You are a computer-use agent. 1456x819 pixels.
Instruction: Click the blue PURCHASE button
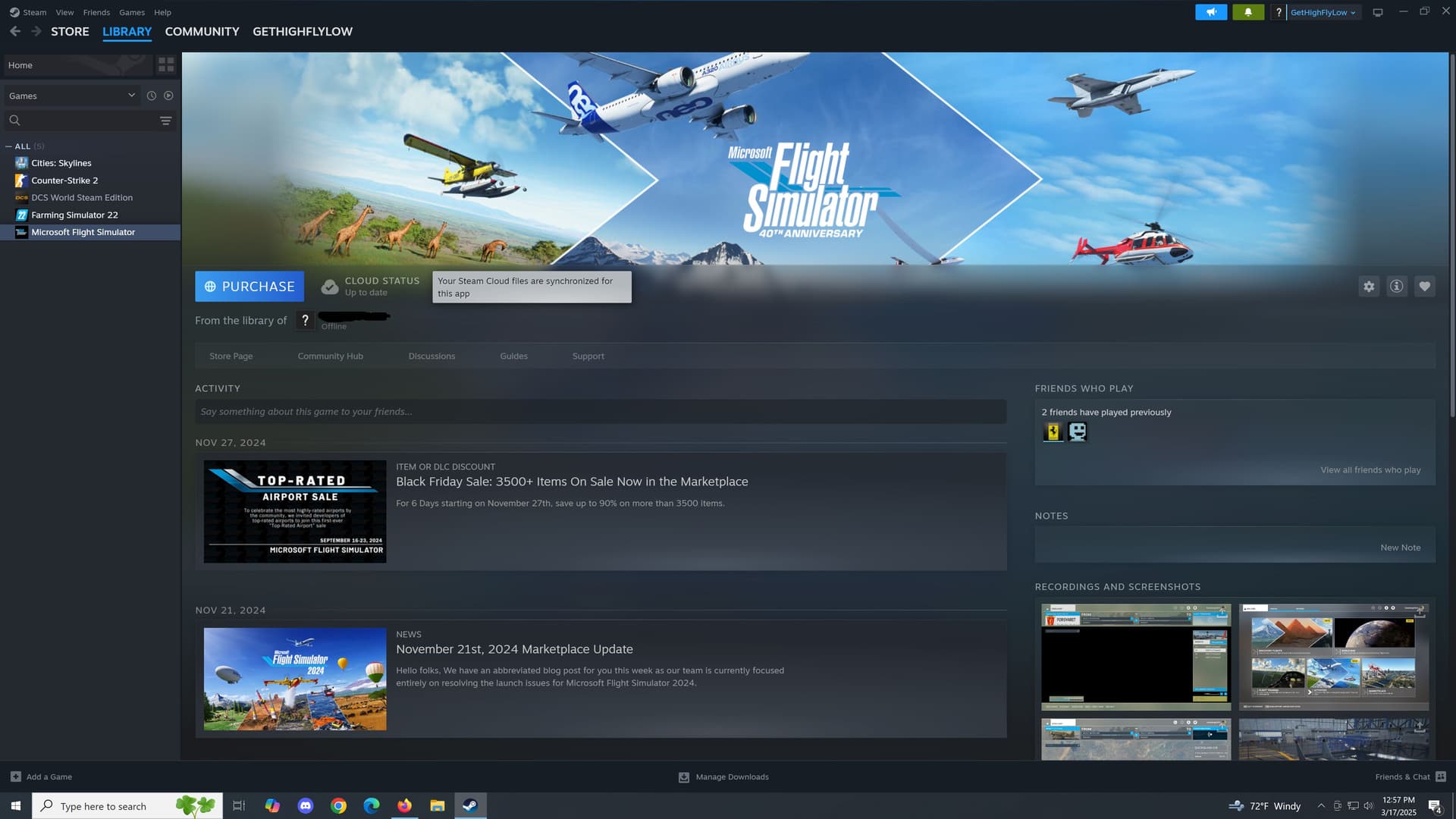(x=249, y=287)
